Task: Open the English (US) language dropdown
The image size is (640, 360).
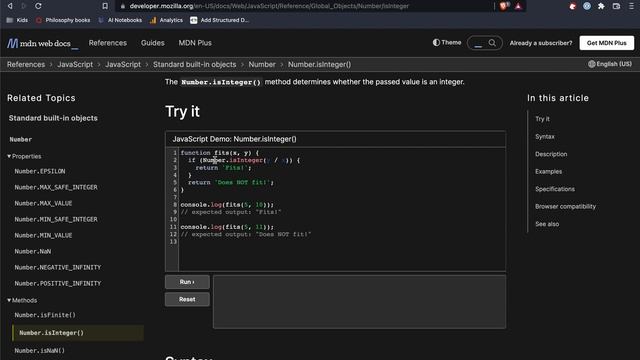Action: point(610,64)
